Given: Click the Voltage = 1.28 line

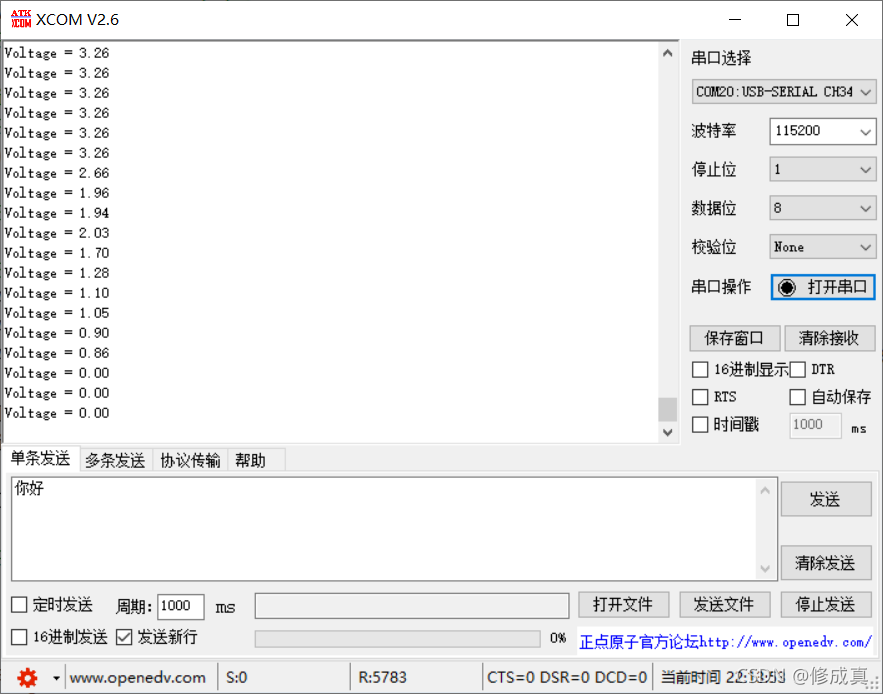Looking at the screenshot, I should (x=57, y=273).
